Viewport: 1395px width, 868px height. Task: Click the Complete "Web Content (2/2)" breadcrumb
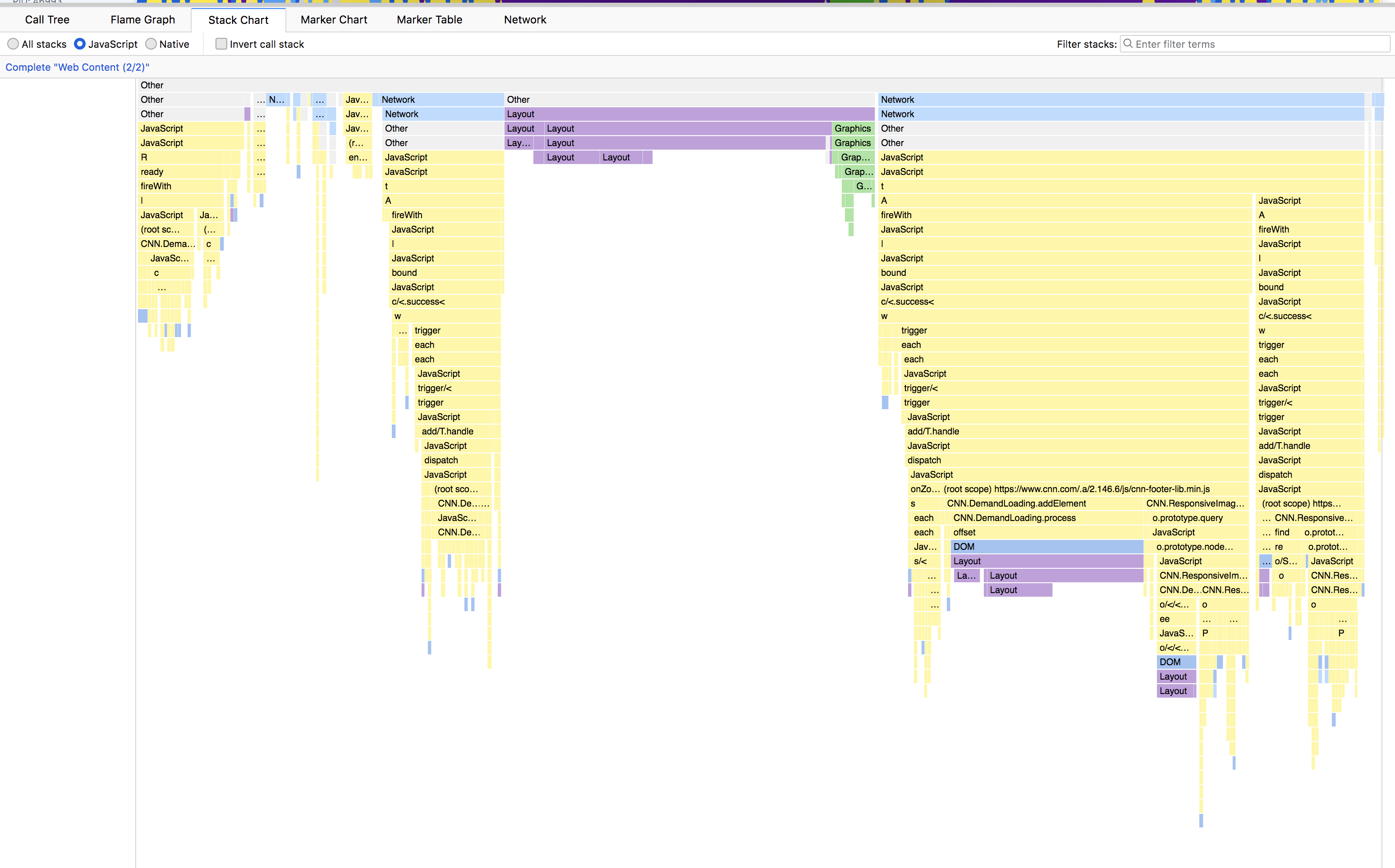tap(78, 67)
